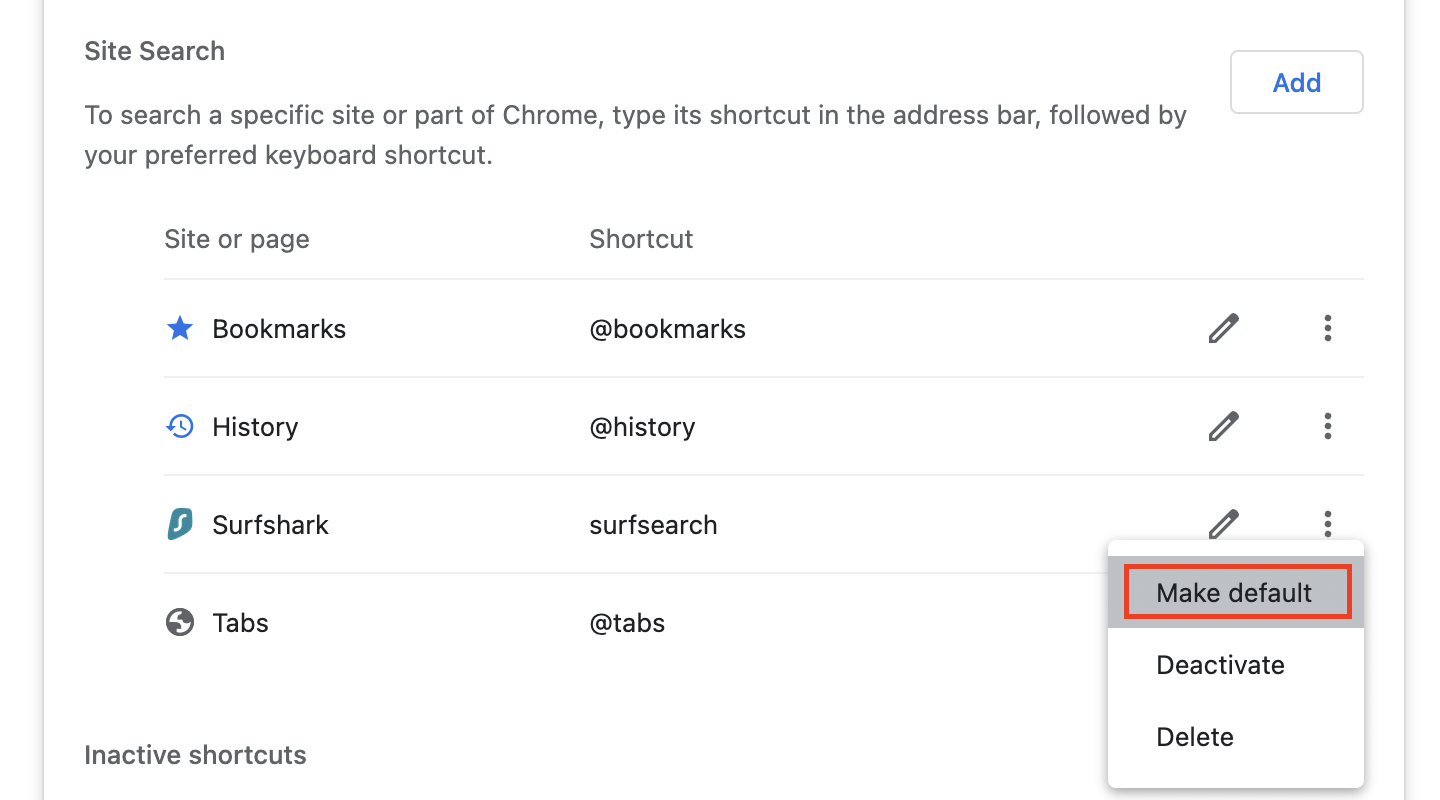1440x800 pixels.
Task: Click the Surfshark site name
Action: click(x=270, y=525)
